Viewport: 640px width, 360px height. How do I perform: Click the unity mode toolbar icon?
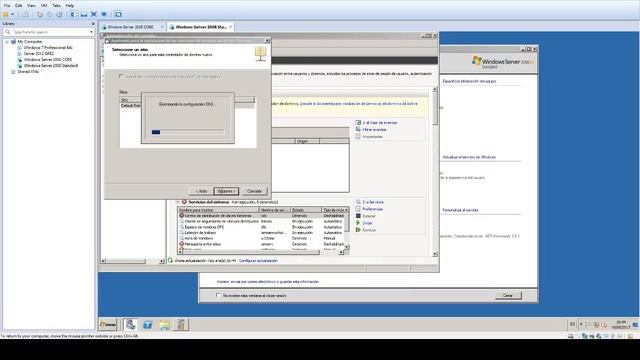point(104,14)
